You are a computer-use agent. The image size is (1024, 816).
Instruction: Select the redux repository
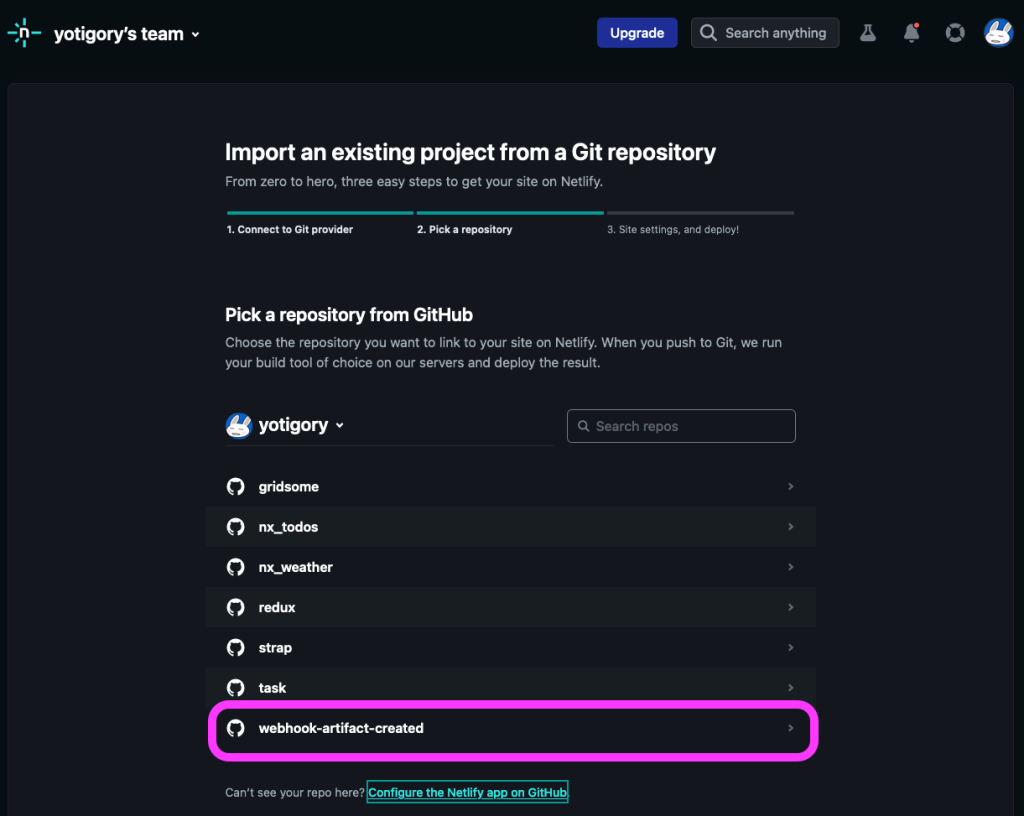511,607
